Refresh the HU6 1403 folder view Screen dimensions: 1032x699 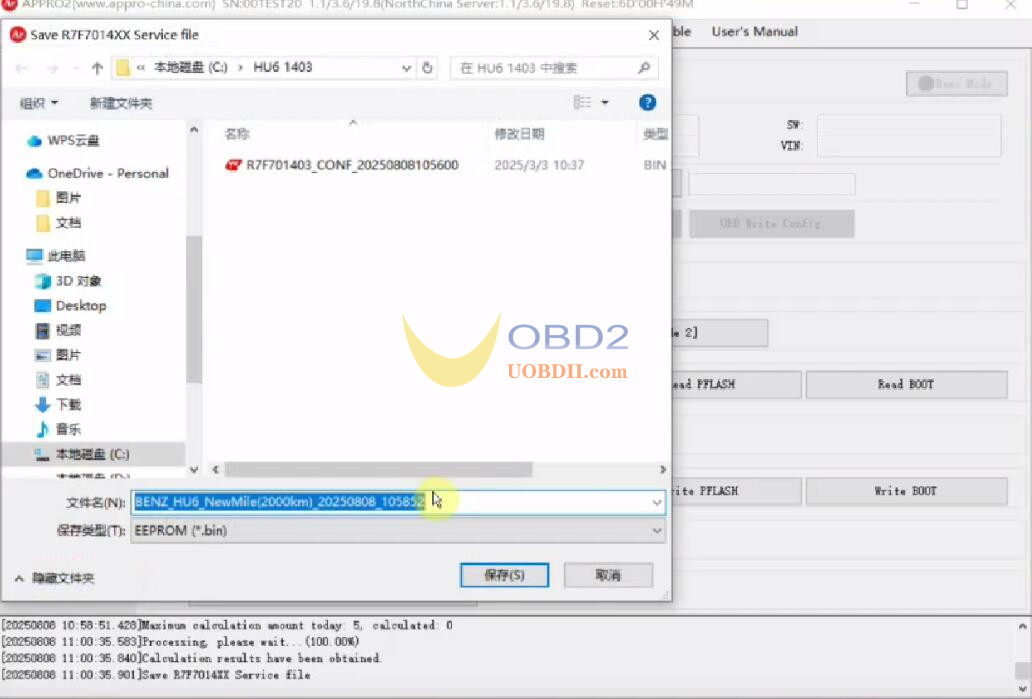click(x=427, y=68)
